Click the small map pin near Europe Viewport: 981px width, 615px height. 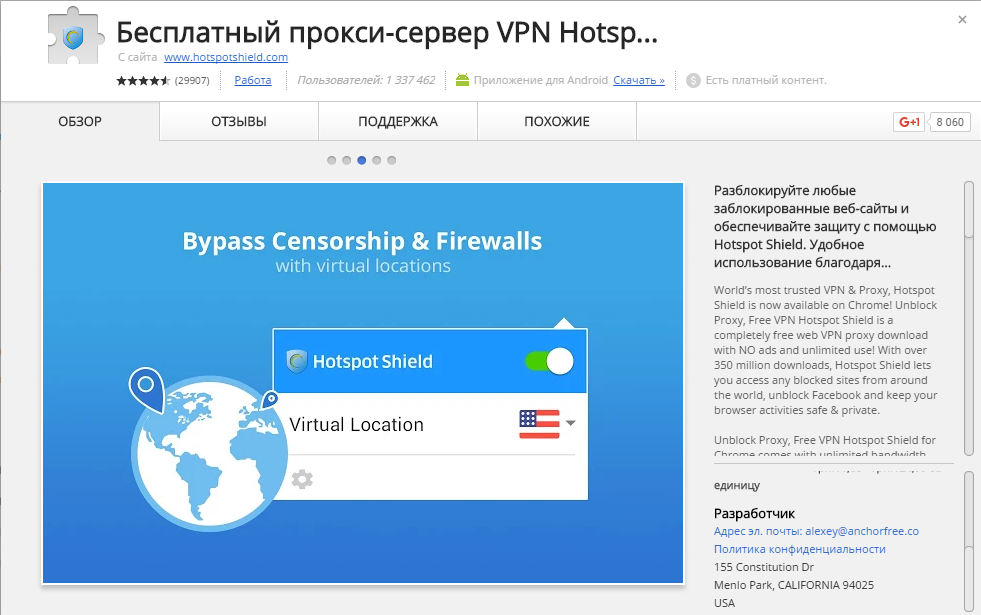click(x=270, y=399)
